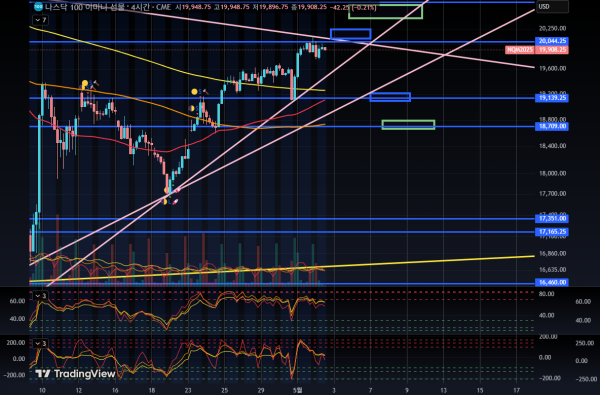The image size is (600, 395).
Task: Click the hammer icon near the April 24 S marker
Action: pyautogui.click(x=205, y=91)
